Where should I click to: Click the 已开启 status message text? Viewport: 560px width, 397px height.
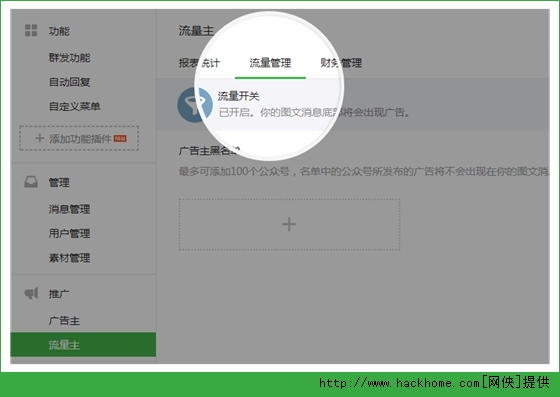(314, 113)
